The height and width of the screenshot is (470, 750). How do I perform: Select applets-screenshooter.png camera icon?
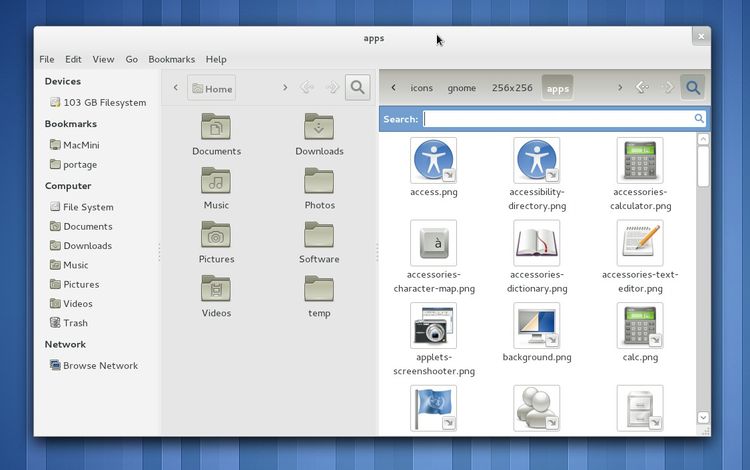tap(433, 326)
